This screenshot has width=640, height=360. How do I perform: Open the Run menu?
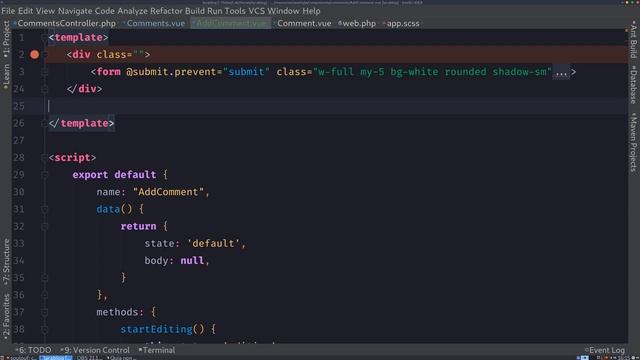click(x=215, y=11)
